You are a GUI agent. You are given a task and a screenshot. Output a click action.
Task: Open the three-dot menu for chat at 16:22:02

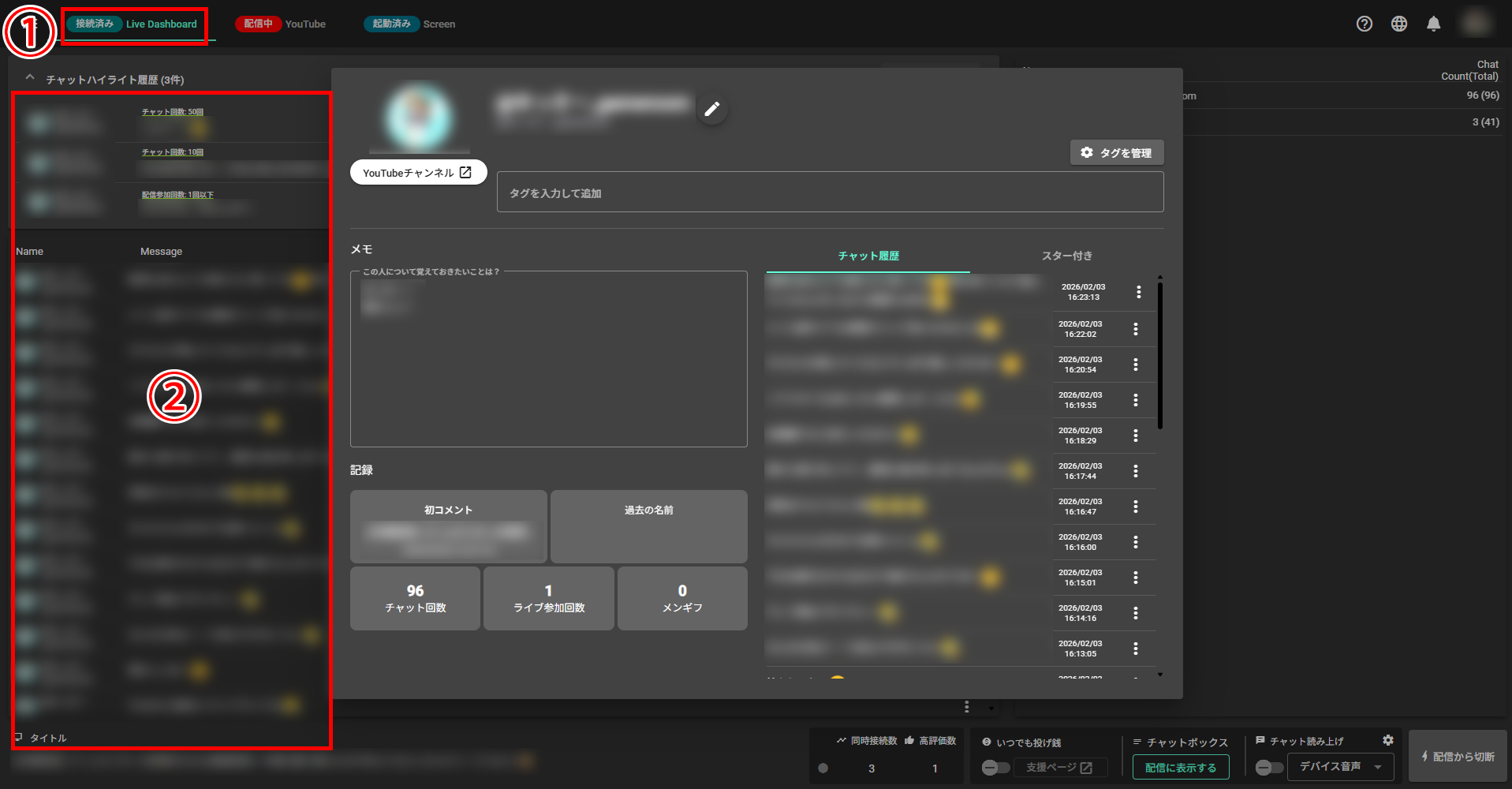click(x=1136, y=329)
